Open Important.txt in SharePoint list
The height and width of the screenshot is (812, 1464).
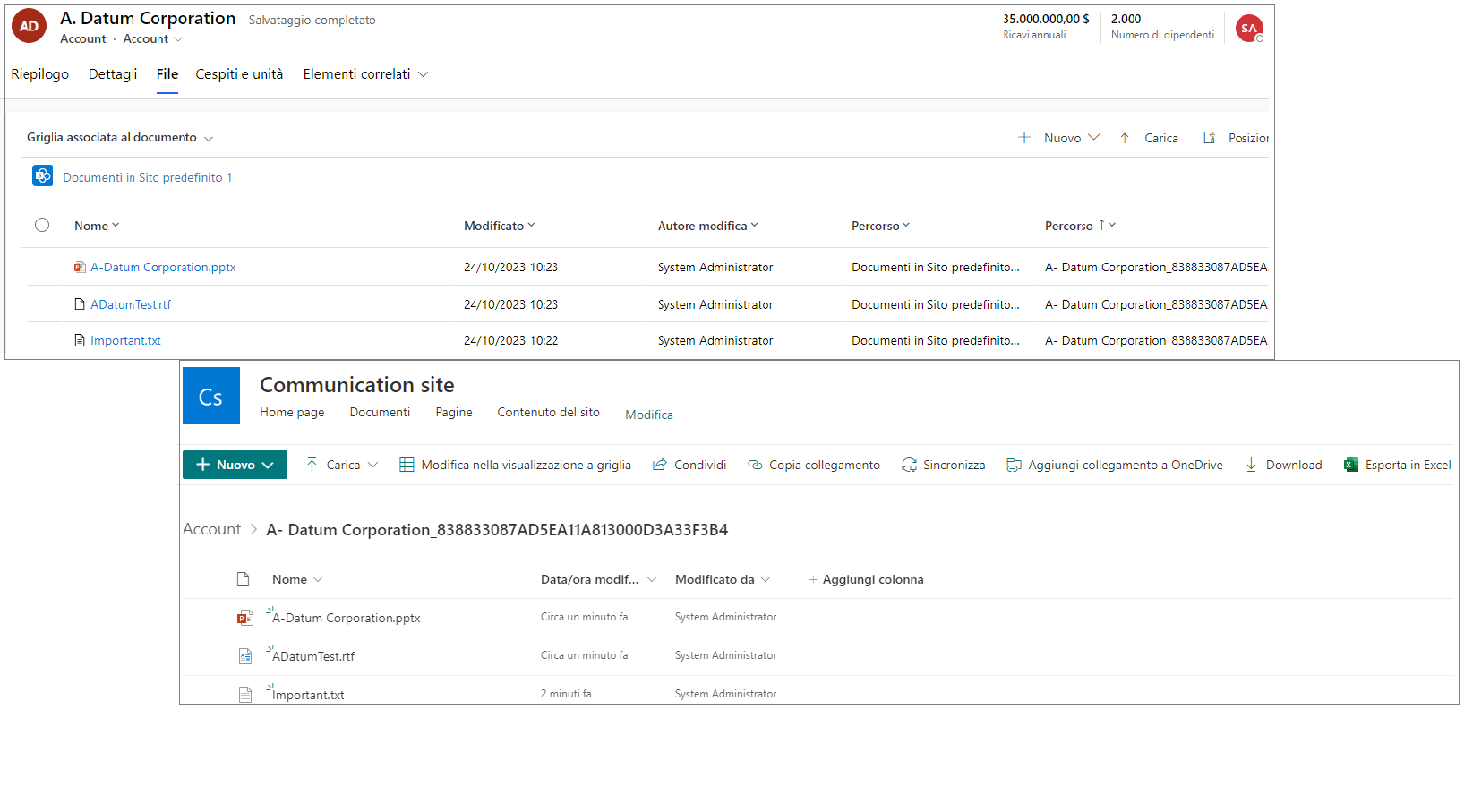click(308, 695)
